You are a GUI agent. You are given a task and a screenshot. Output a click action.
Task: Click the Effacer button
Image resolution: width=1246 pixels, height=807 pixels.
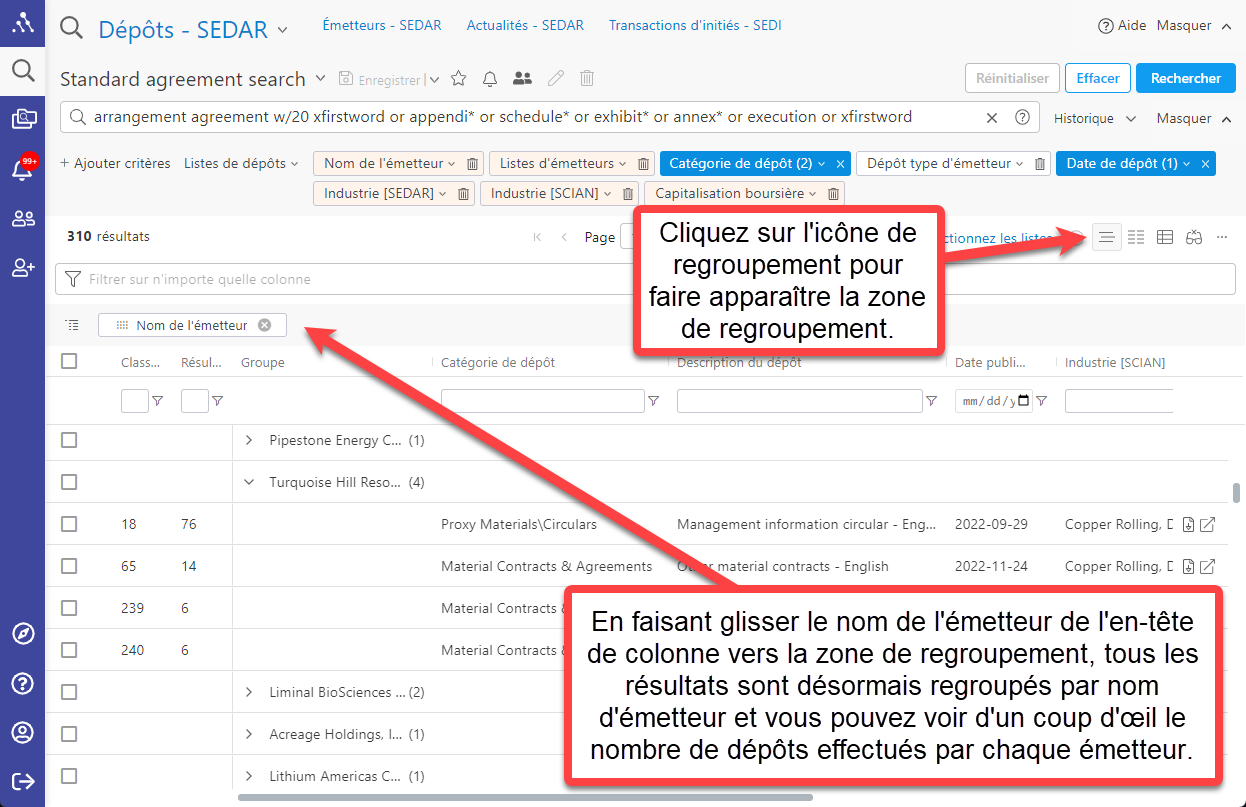pos(1098,78)
